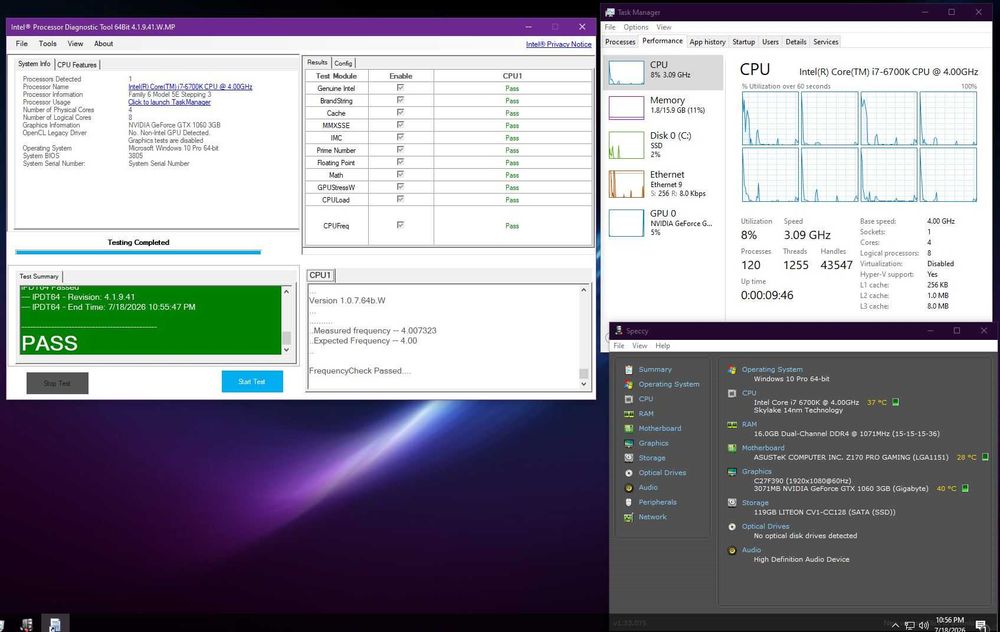The height and width of the screenshot is (632, 1000).
Task: Click the Audio icon in Speccy sidebar
Action: coord(629,487)
